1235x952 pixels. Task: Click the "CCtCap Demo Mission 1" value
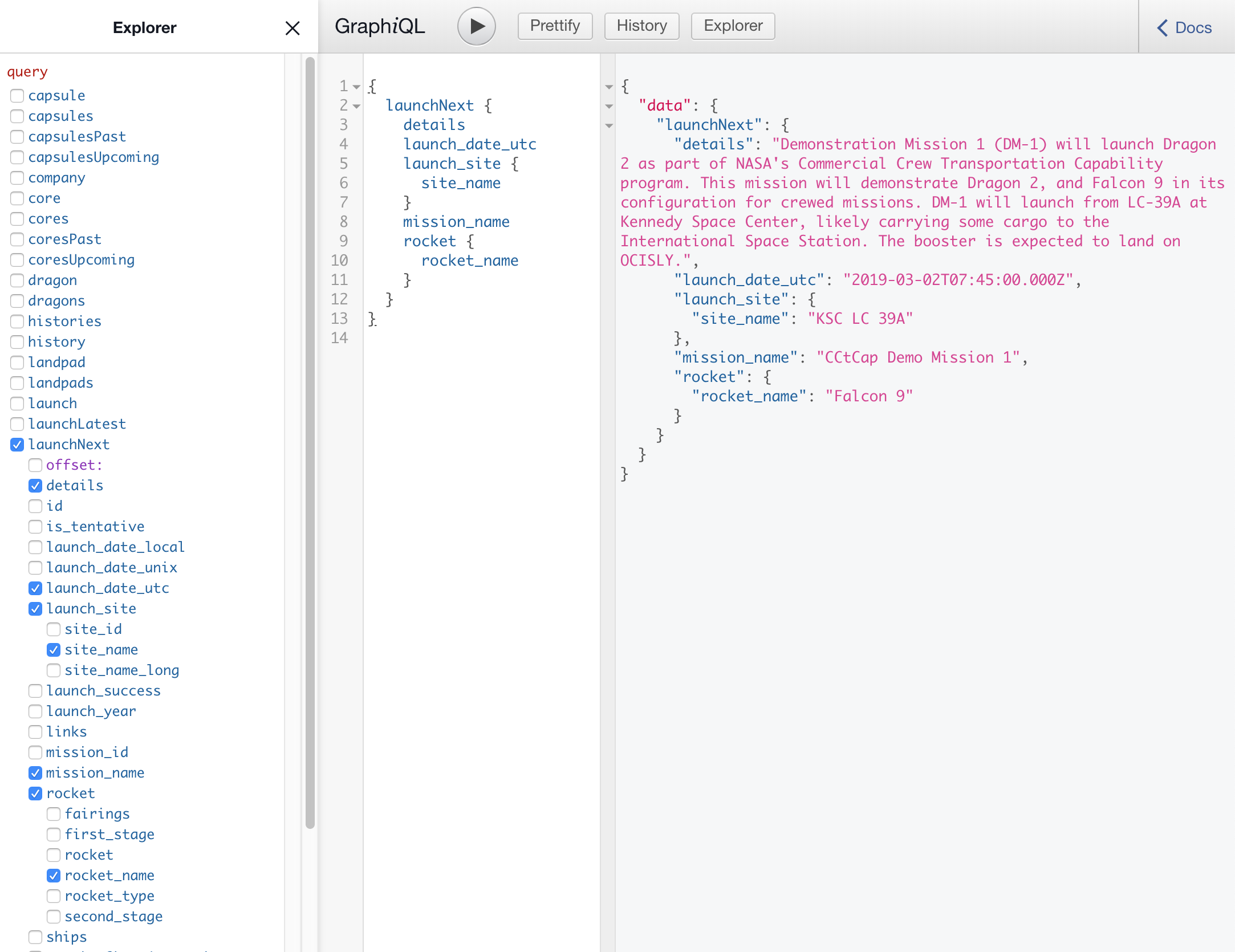click(x=918, y=357)
